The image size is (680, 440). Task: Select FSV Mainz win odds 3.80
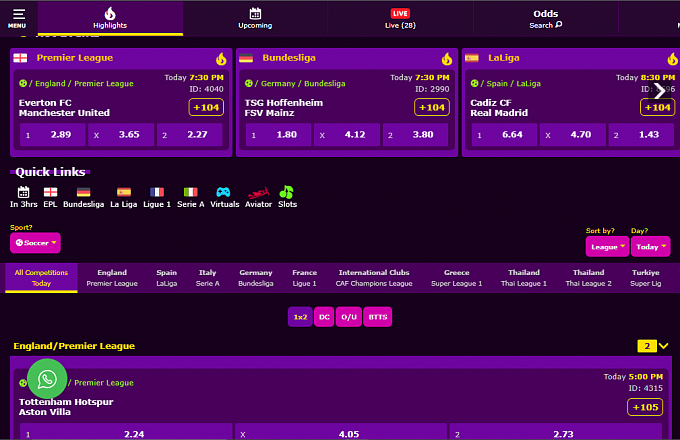415,135
